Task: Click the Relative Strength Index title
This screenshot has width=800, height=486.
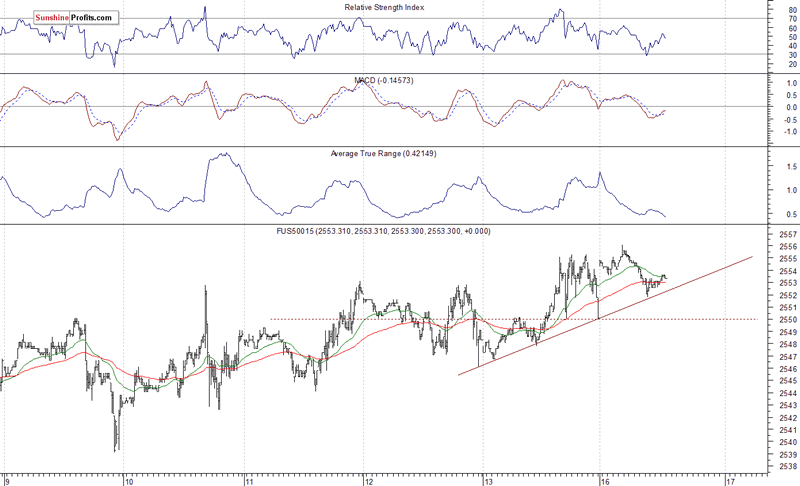Action: tap(399, 8)
